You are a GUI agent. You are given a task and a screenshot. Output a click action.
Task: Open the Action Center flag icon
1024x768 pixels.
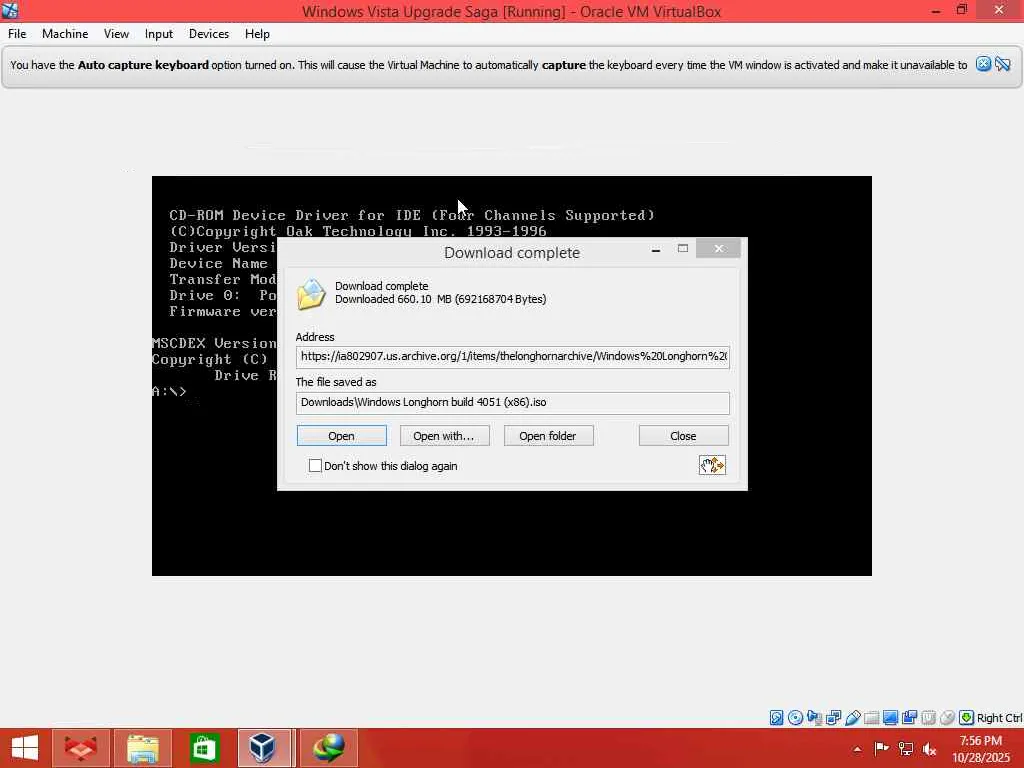pos(881,748)
